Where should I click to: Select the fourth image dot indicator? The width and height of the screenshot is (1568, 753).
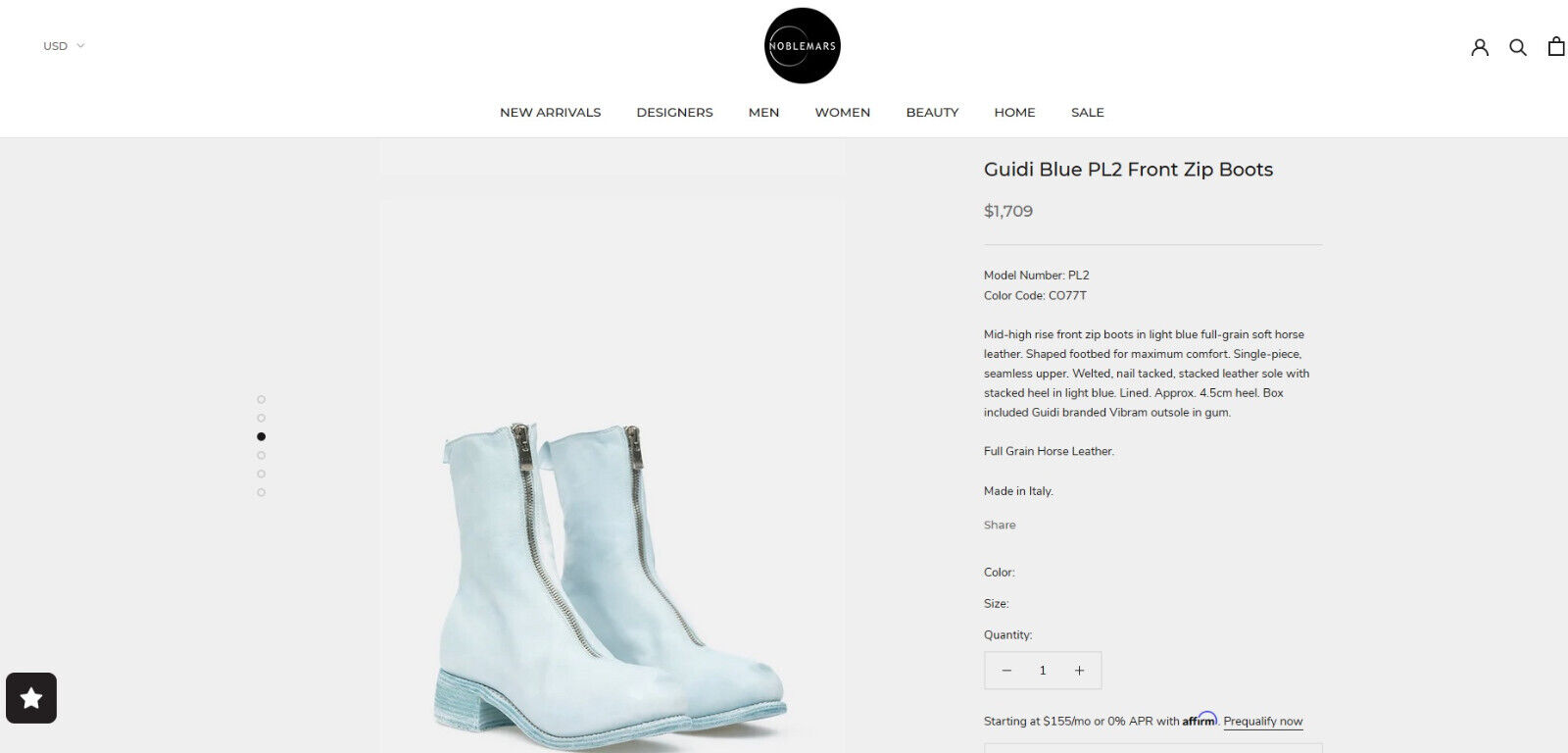click(261, 455)
